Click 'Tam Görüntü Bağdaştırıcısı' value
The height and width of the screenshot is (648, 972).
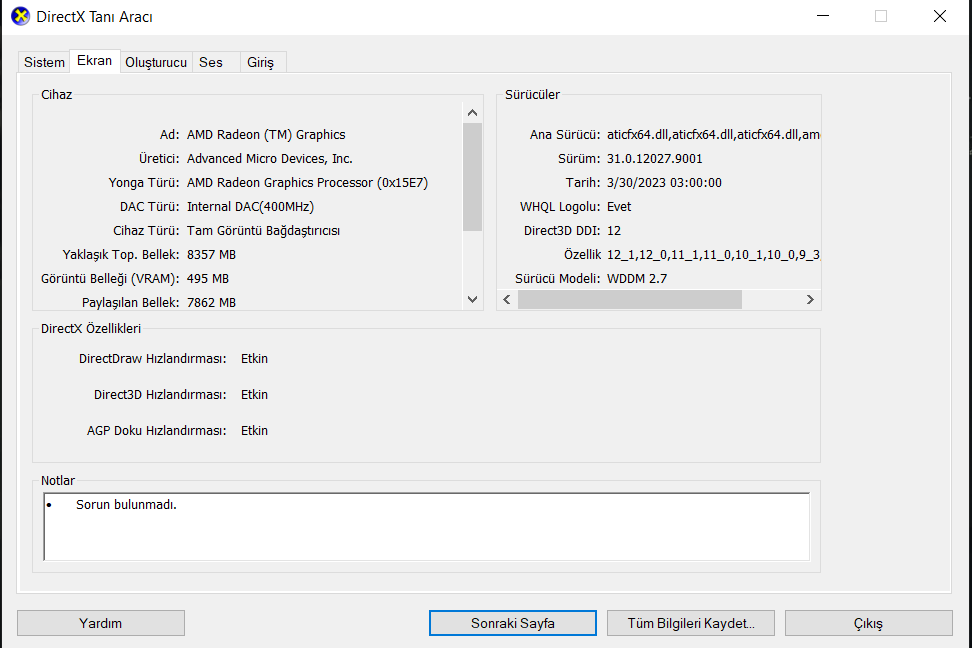[x=263, y=231]
